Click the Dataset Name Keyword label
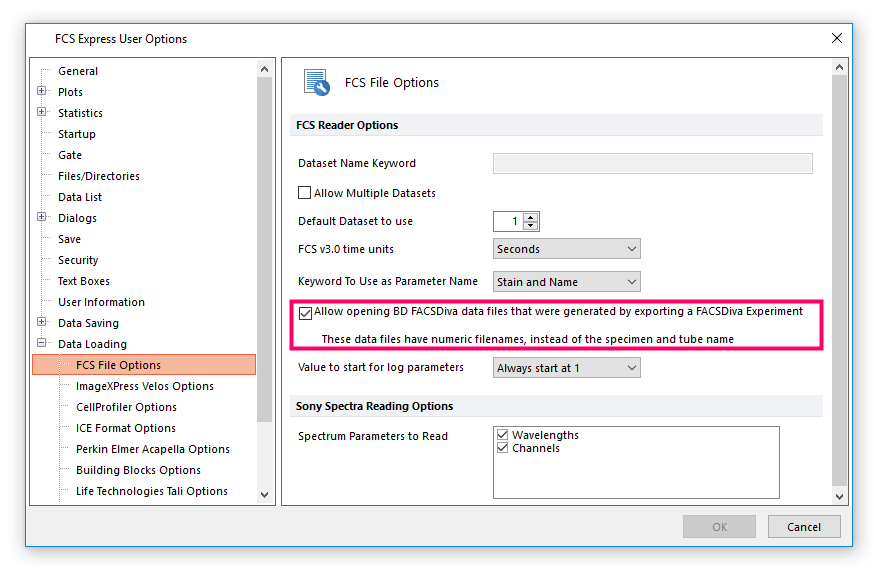 [357, 163]
